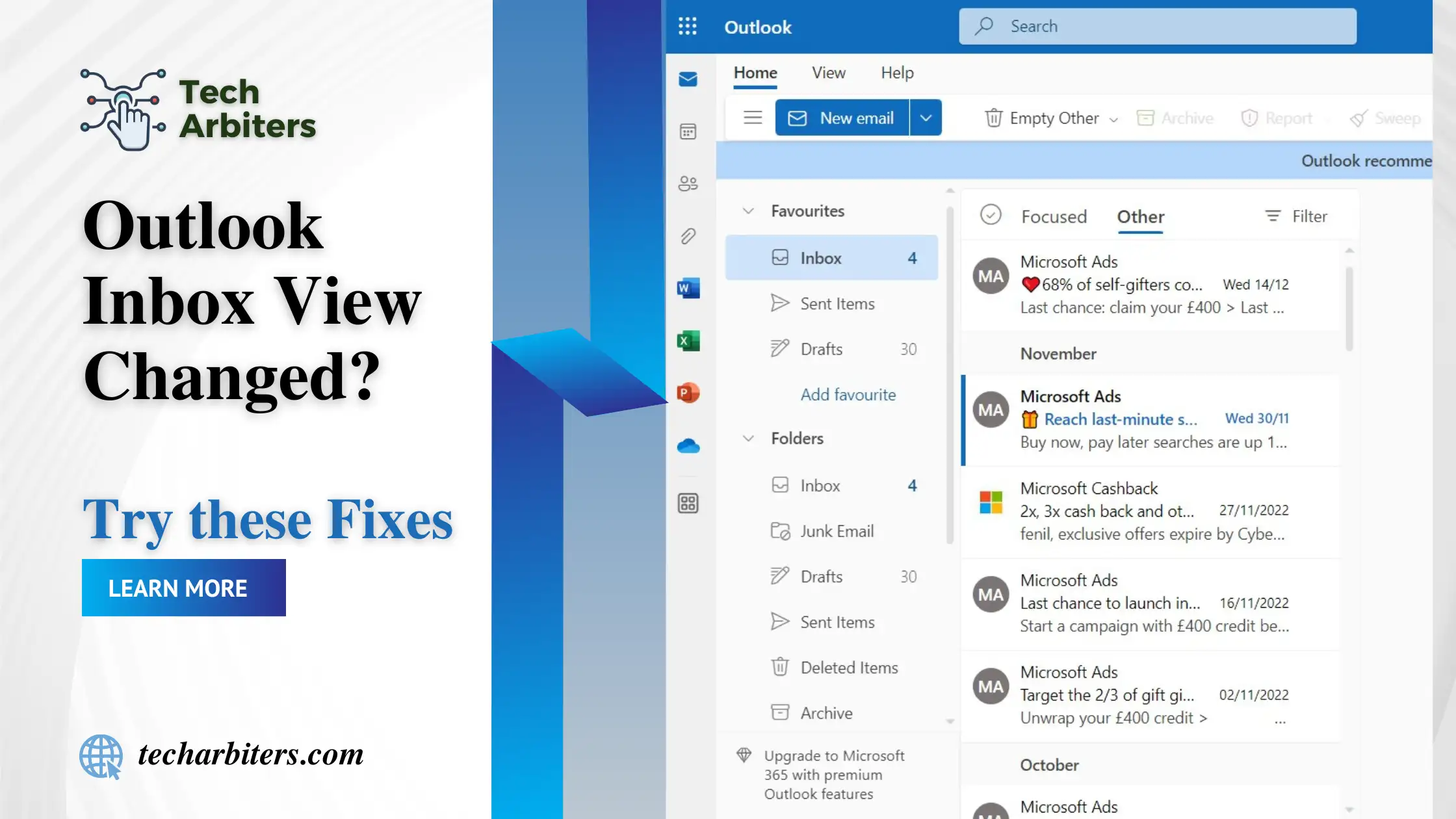Expand the New Email dropdown arrow
Image resolution: width=1456 pixels, height=819 pixels.
[x=924, y=118]
